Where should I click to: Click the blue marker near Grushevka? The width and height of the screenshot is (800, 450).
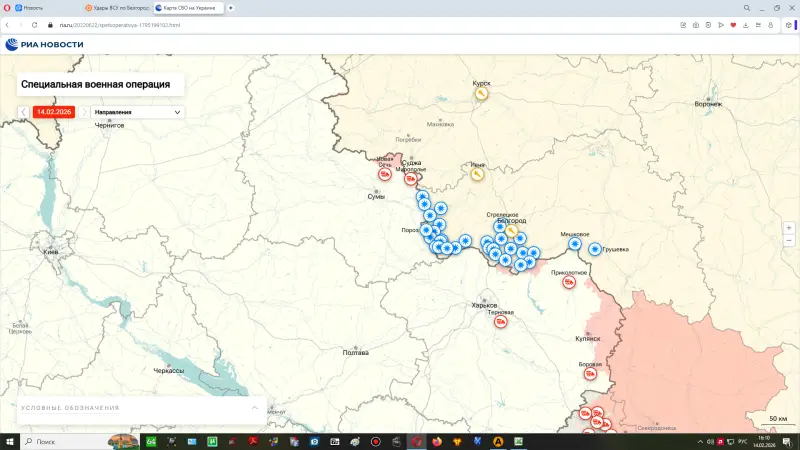[x=595, y=249]
